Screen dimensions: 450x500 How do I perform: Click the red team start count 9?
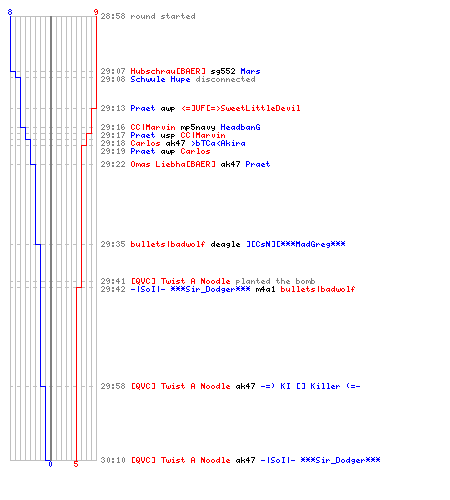(96, 12)
